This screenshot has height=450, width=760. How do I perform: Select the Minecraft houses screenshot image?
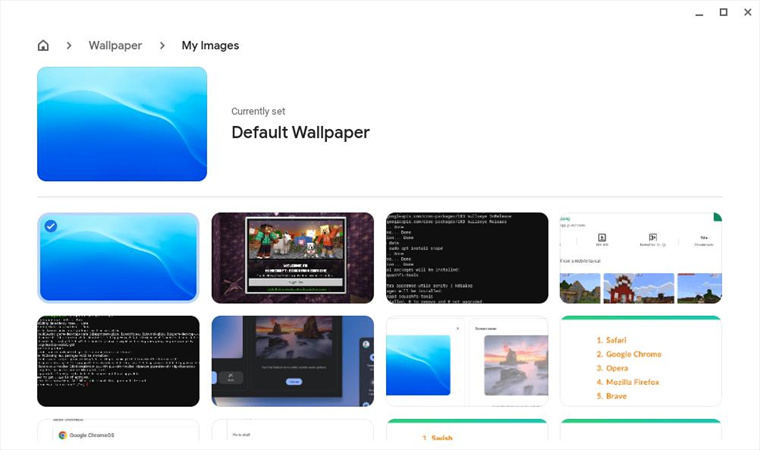pyautogui.click(x=641, y=257)
